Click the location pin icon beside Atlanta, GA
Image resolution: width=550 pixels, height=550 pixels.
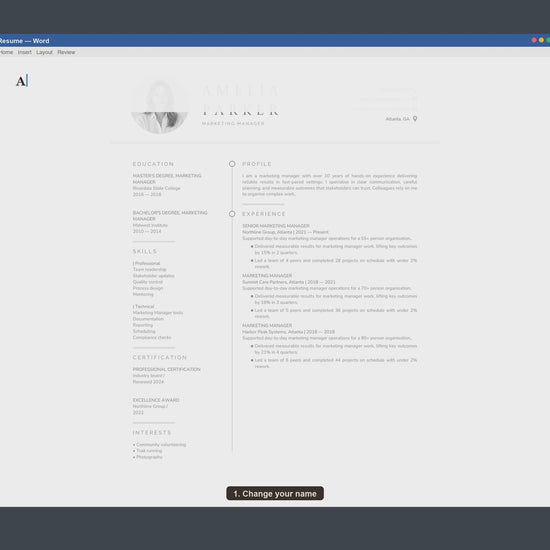[x=415, y=119]
